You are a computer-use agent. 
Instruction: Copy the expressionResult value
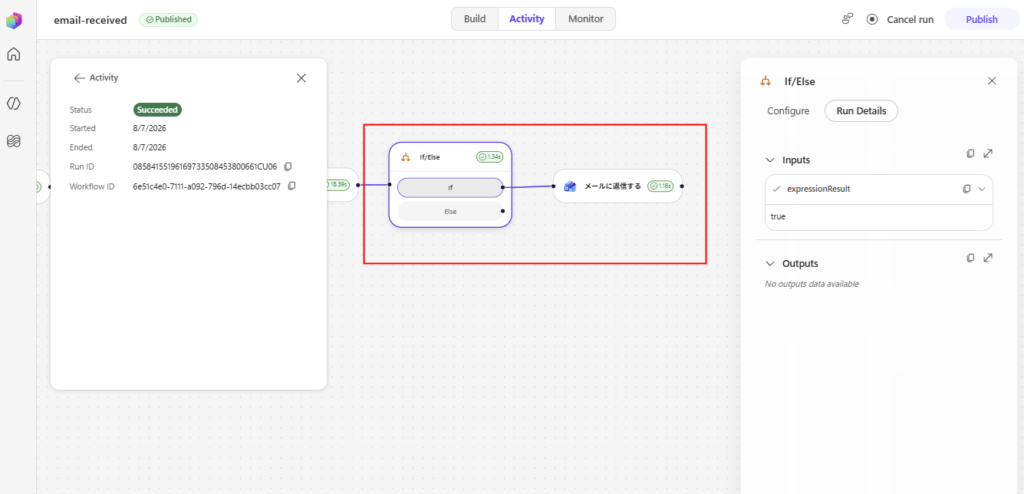tap(967, 189)
